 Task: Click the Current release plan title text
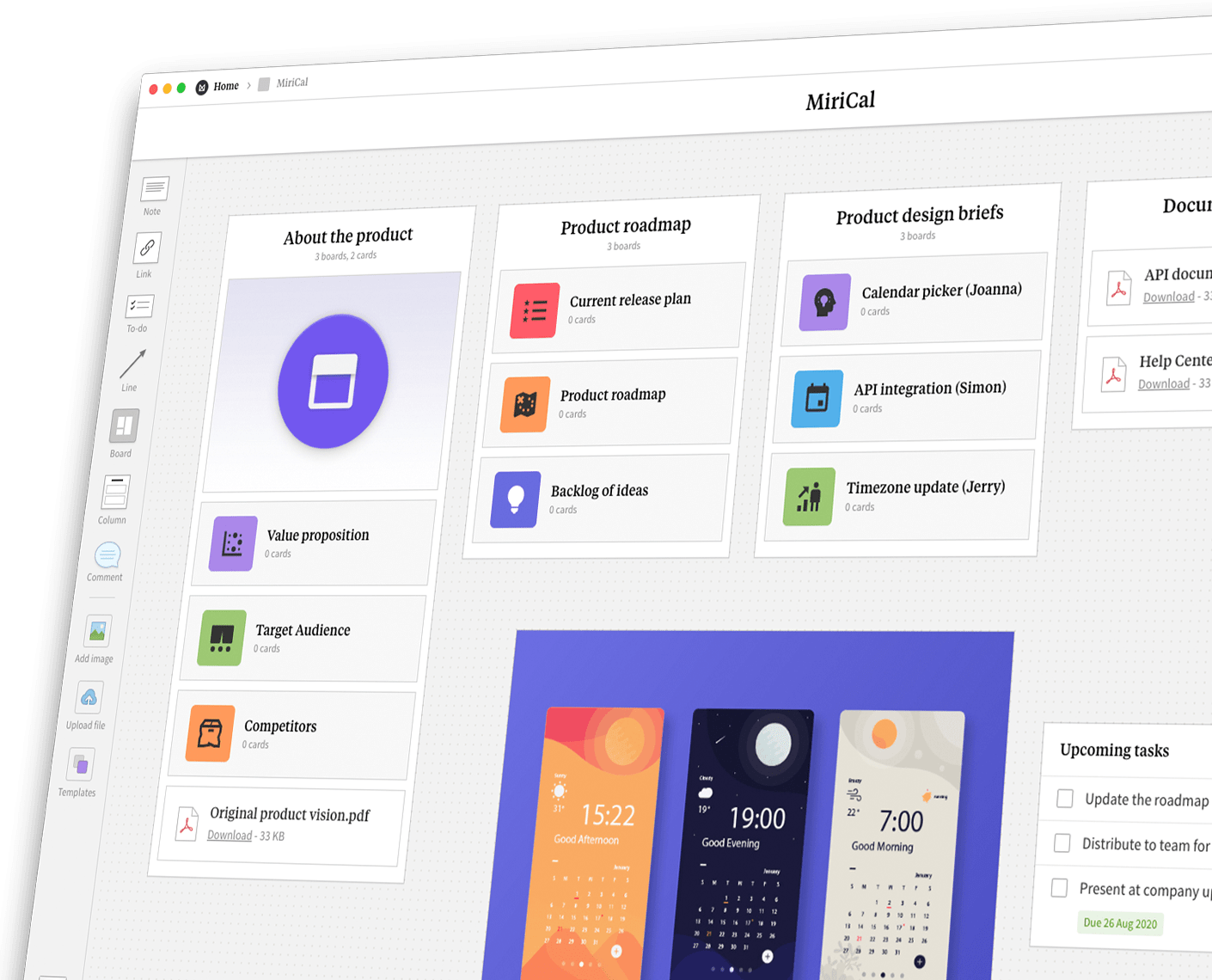[x=630, y=300]
